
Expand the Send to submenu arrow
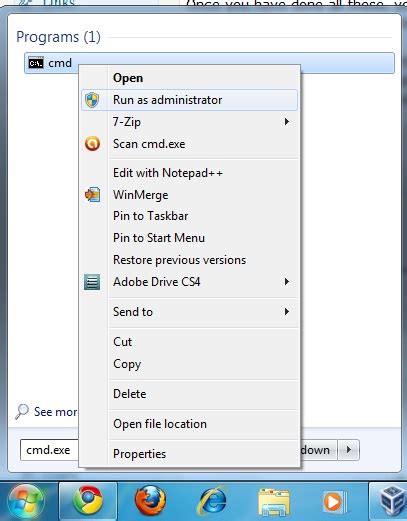point(287,312)
